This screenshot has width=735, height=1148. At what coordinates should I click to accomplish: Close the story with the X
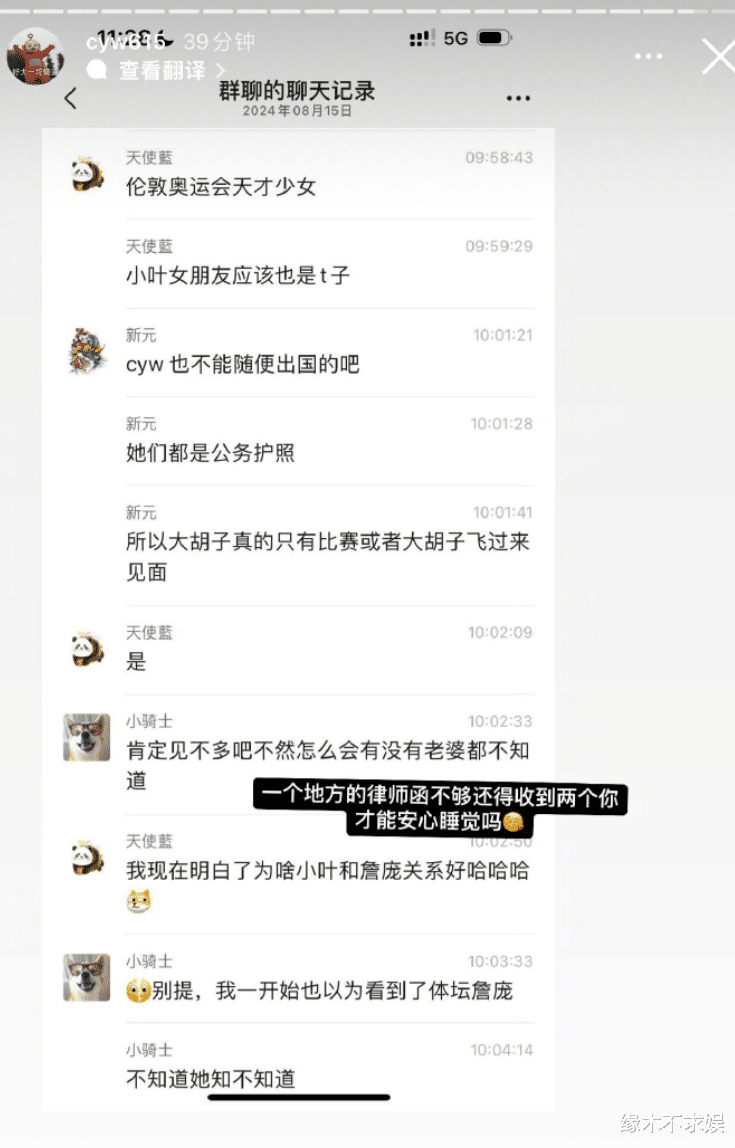click(717, 57)
